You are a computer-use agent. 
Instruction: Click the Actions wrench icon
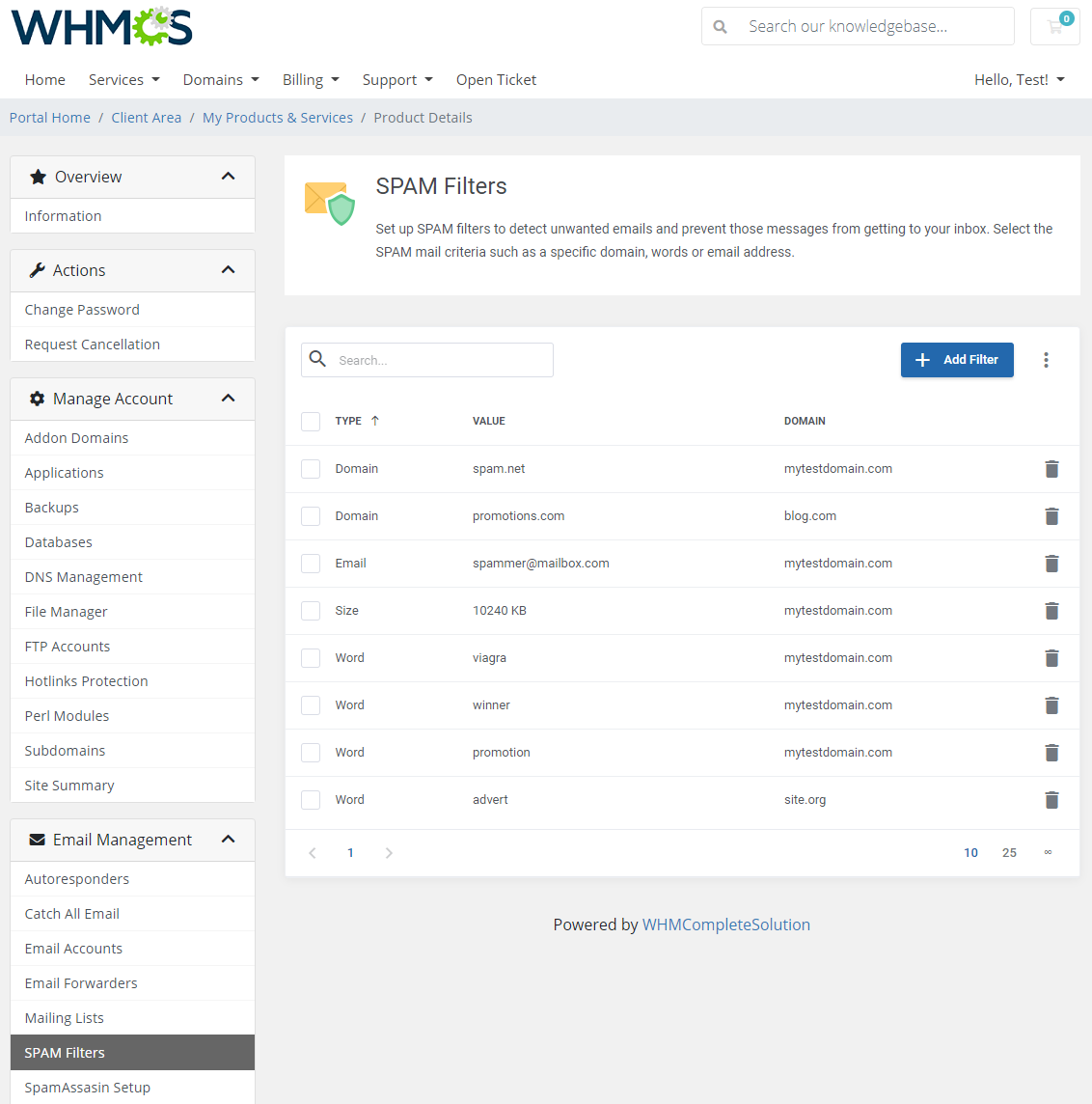pos(38,270)
